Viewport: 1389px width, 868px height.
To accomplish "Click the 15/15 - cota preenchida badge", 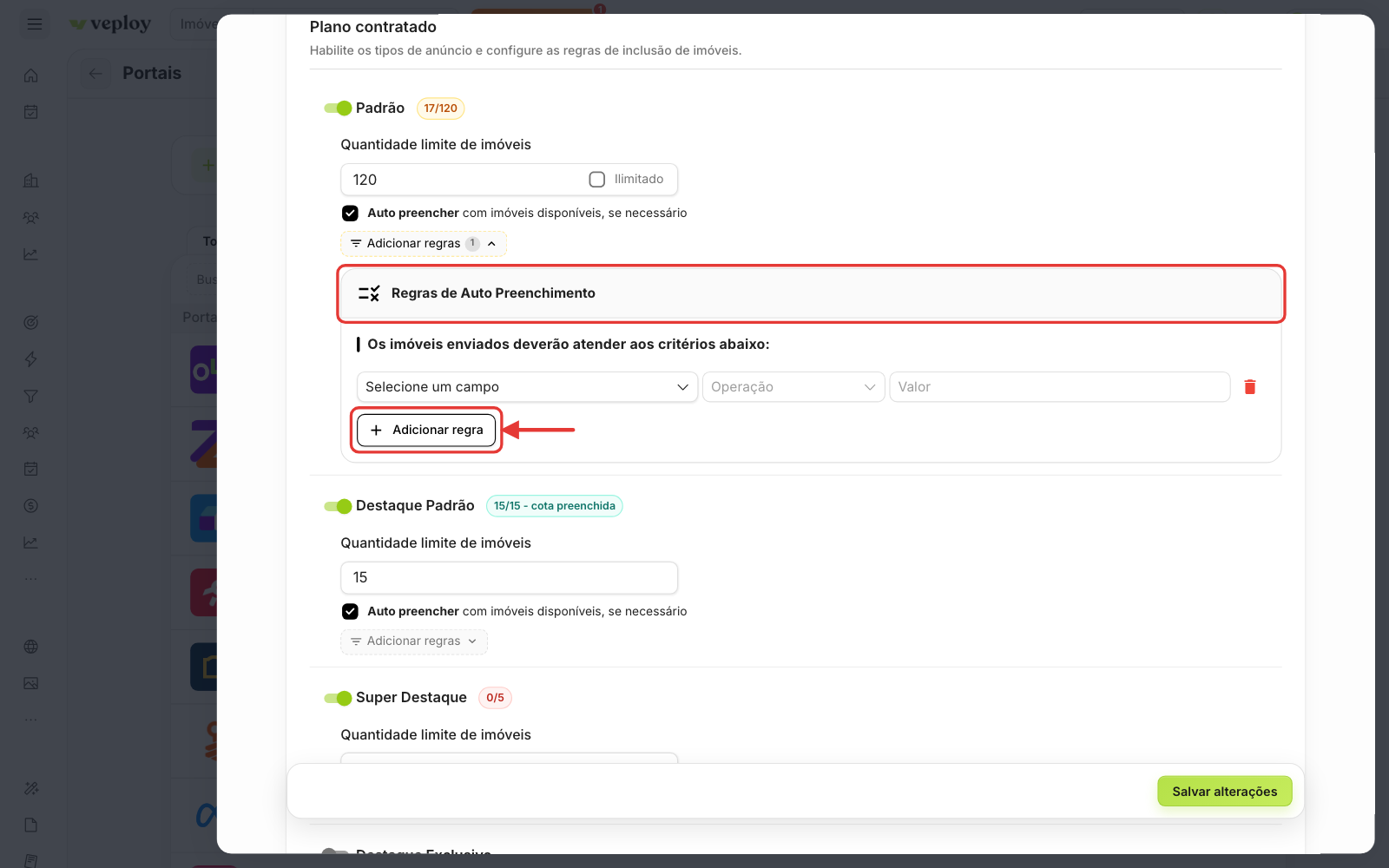I will [555, 506].
